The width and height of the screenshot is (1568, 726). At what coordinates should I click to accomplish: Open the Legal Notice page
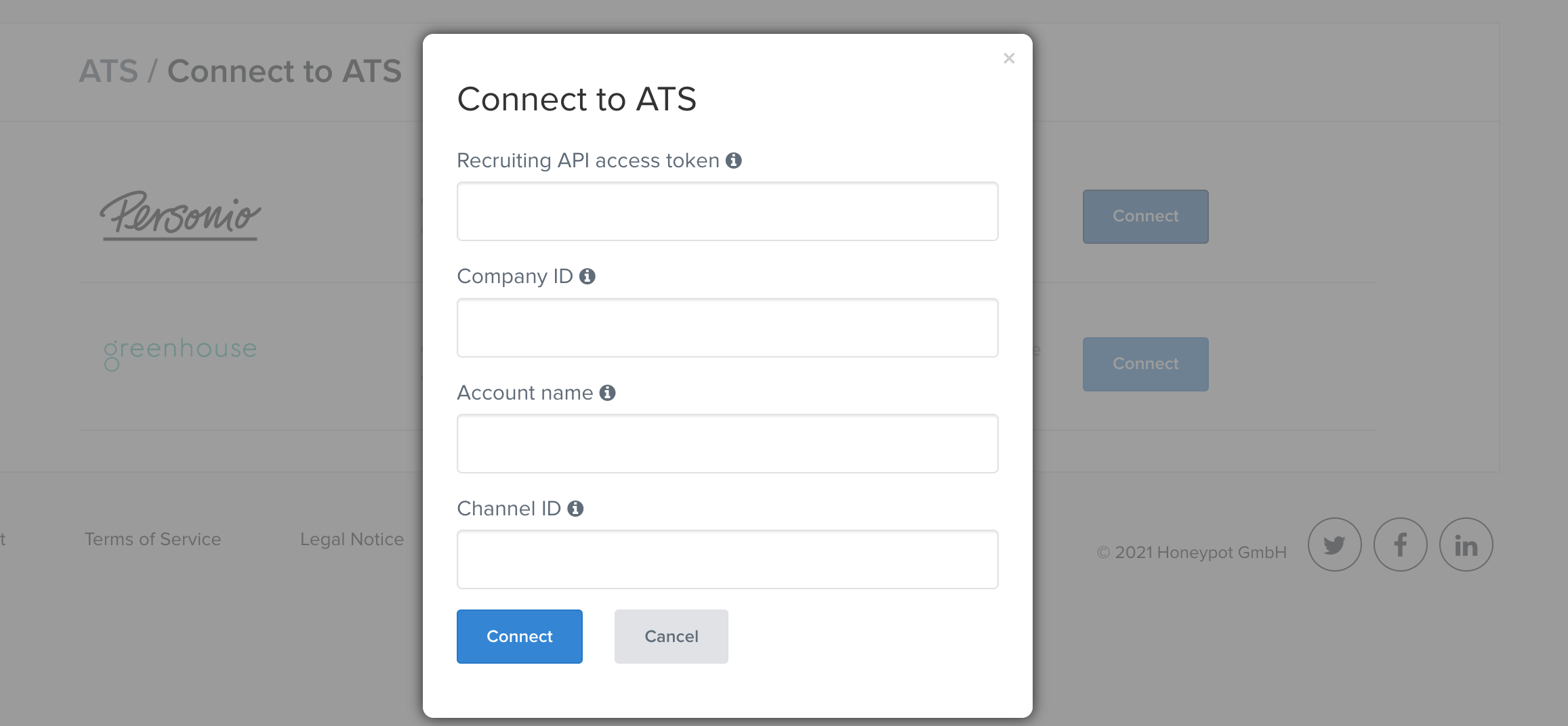tap(351, 539)
